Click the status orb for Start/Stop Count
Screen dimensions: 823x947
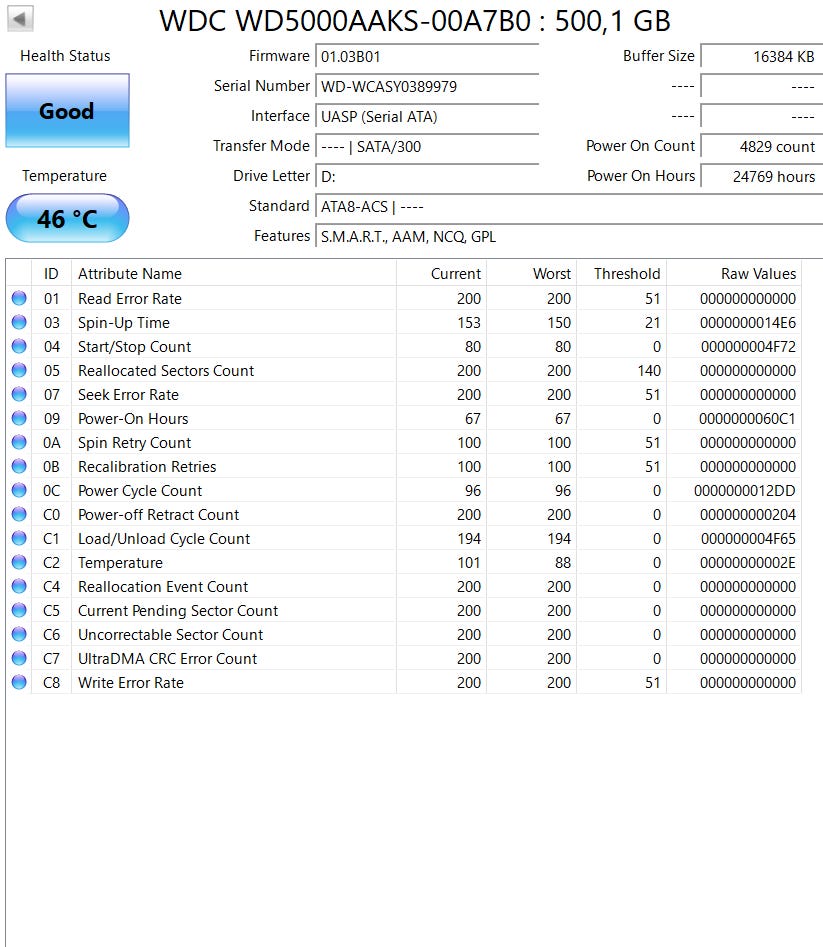[19, 346]
